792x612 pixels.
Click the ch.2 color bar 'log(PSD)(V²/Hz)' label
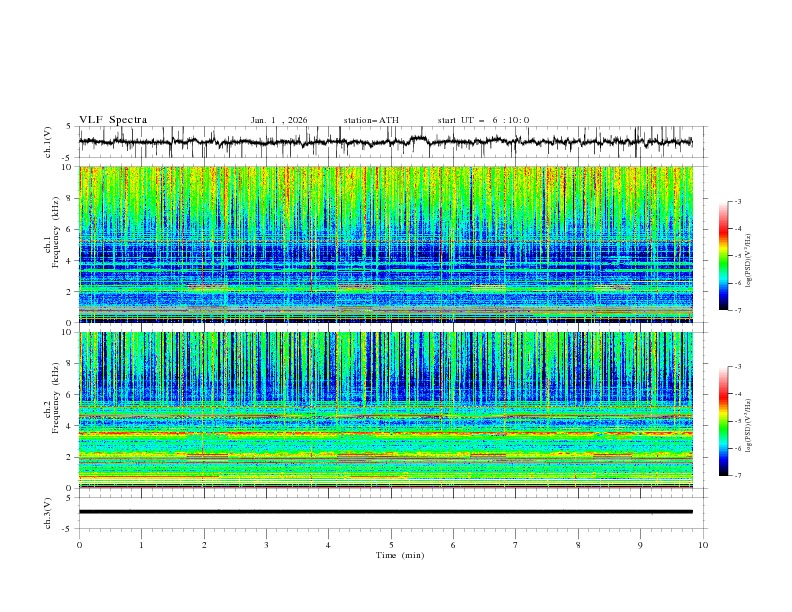[748, 426]
